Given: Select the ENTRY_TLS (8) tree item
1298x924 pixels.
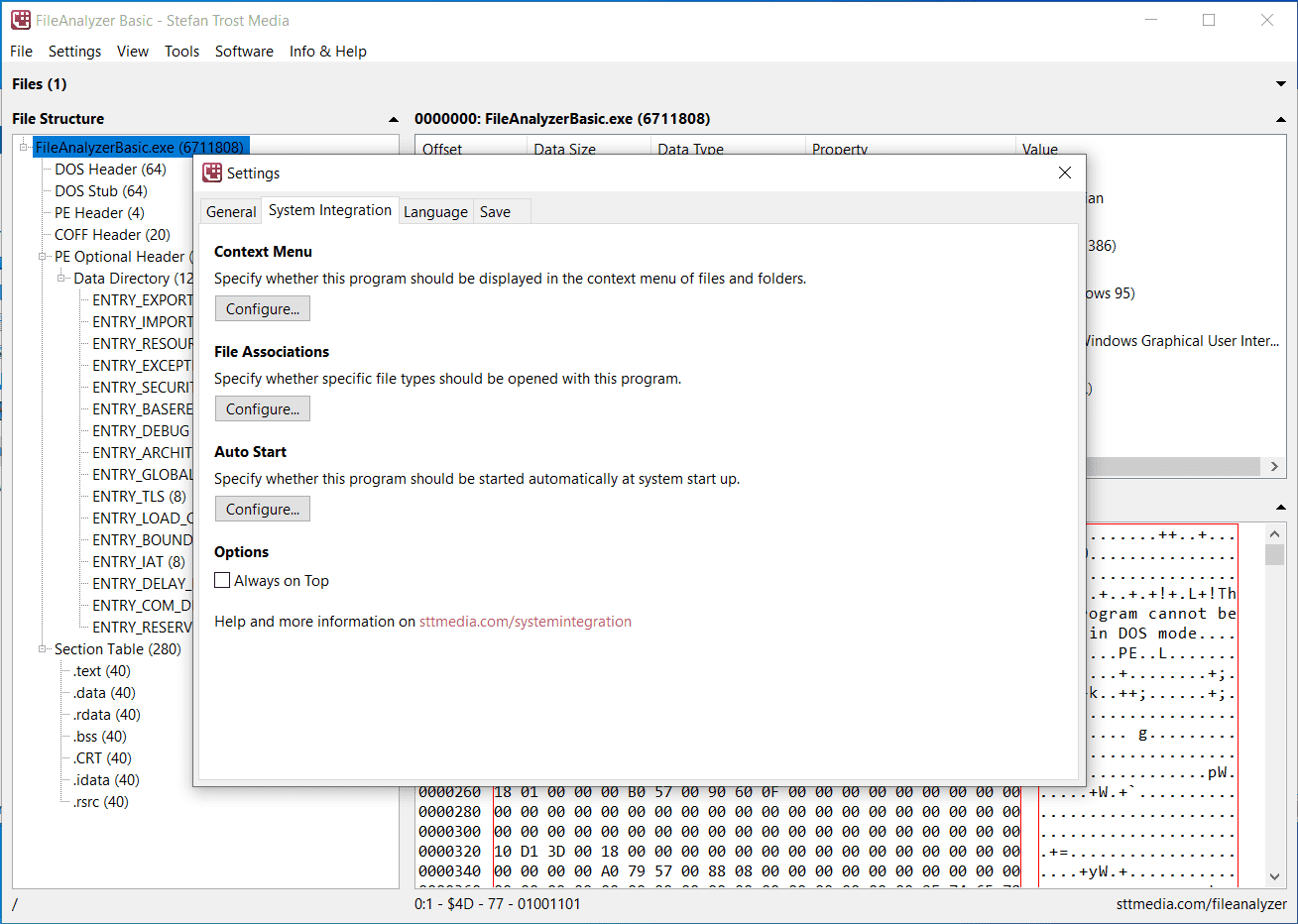Looking at the screenshot, I should [139, 496].
